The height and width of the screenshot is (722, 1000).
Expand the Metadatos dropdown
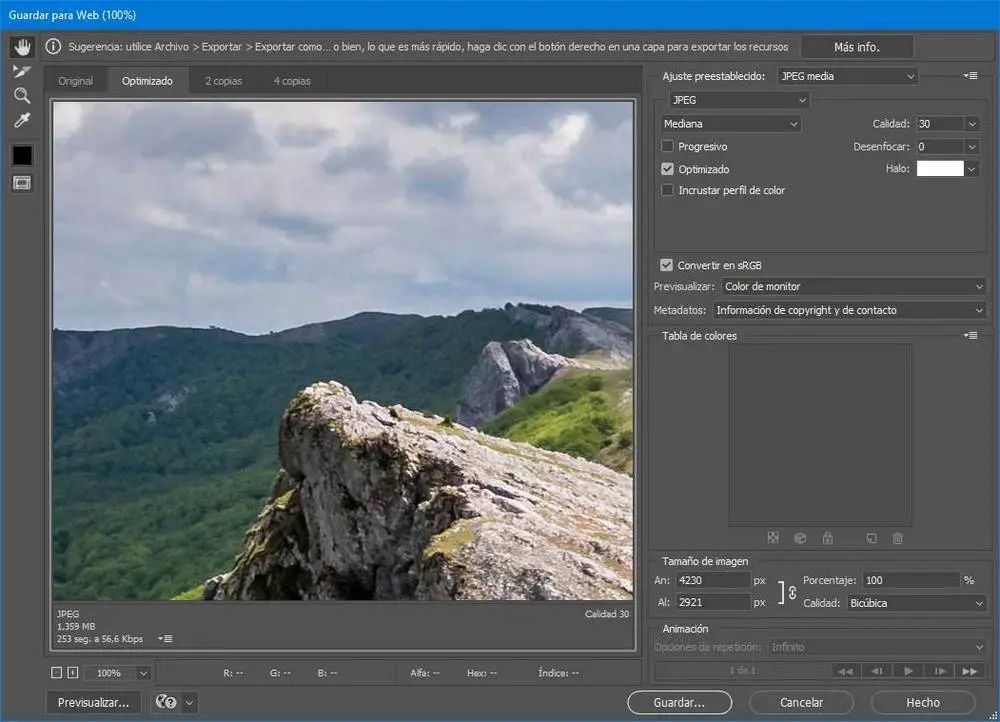pos(849,310)
